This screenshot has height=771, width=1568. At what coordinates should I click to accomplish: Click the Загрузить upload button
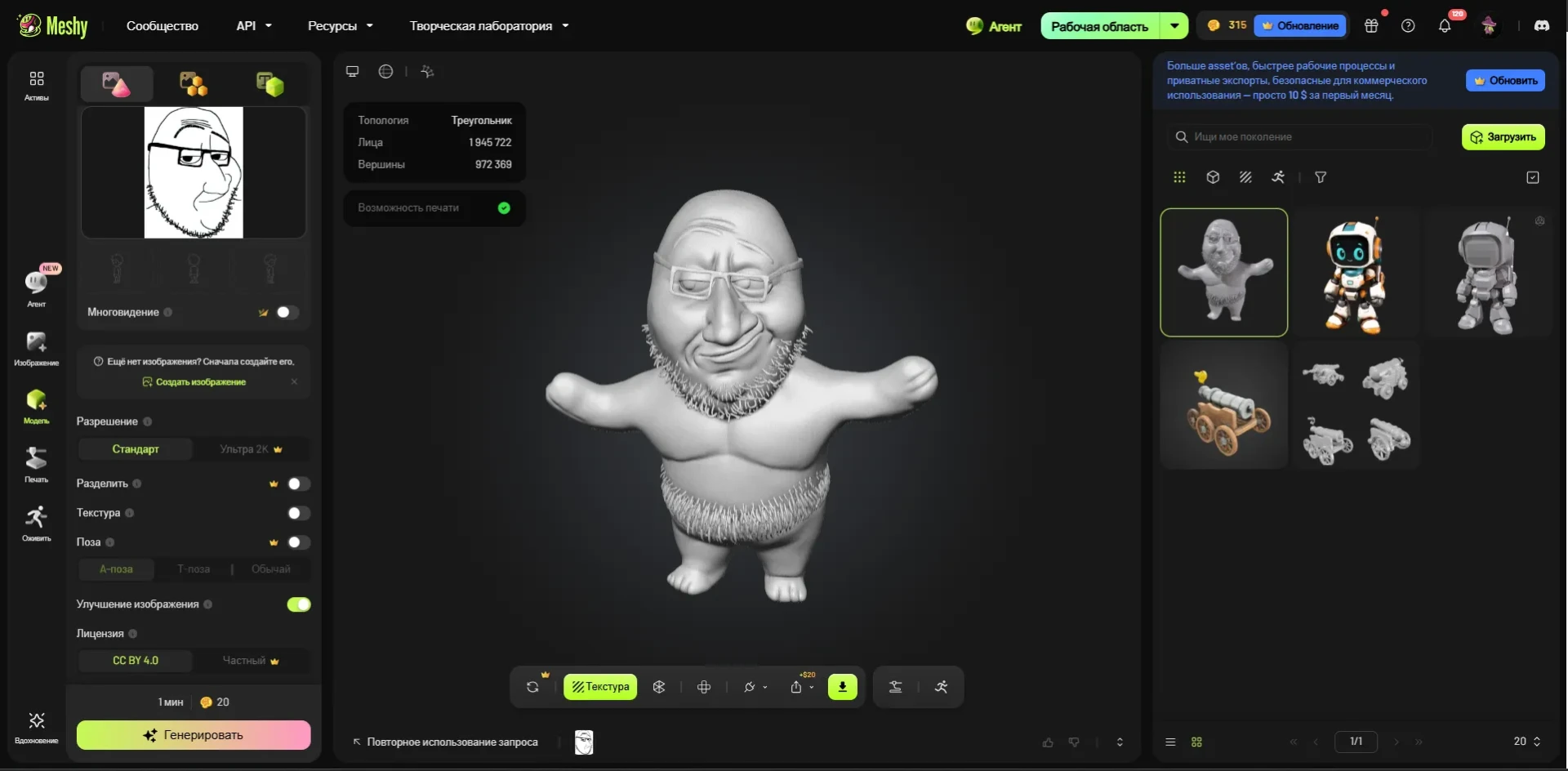1503,137
